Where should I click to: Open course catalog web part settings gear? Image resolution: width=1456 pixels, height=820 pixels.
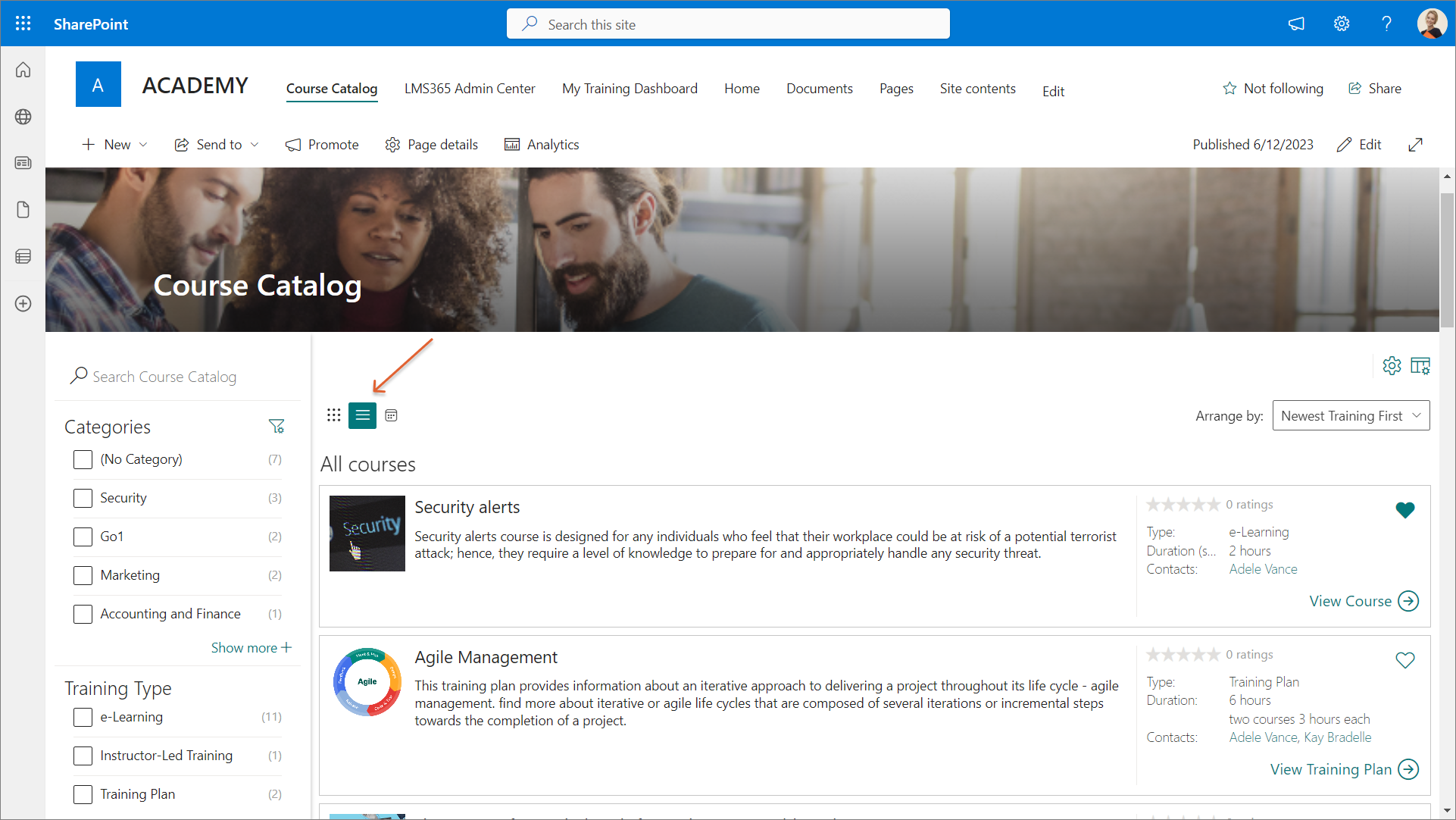coord(1392,366)
